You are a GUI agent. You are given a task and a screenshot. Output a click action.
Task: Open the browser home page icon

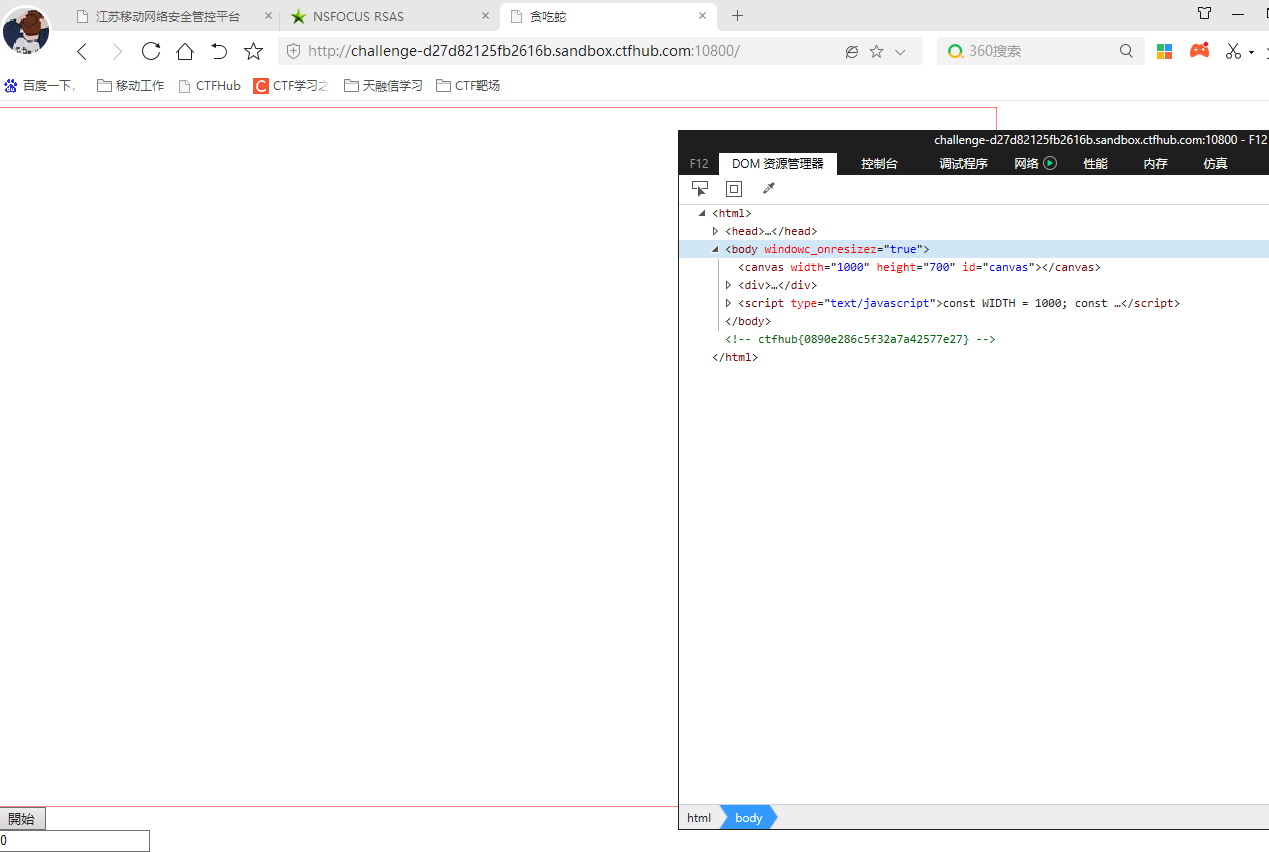pyautogui.click(x=185, y=52)
